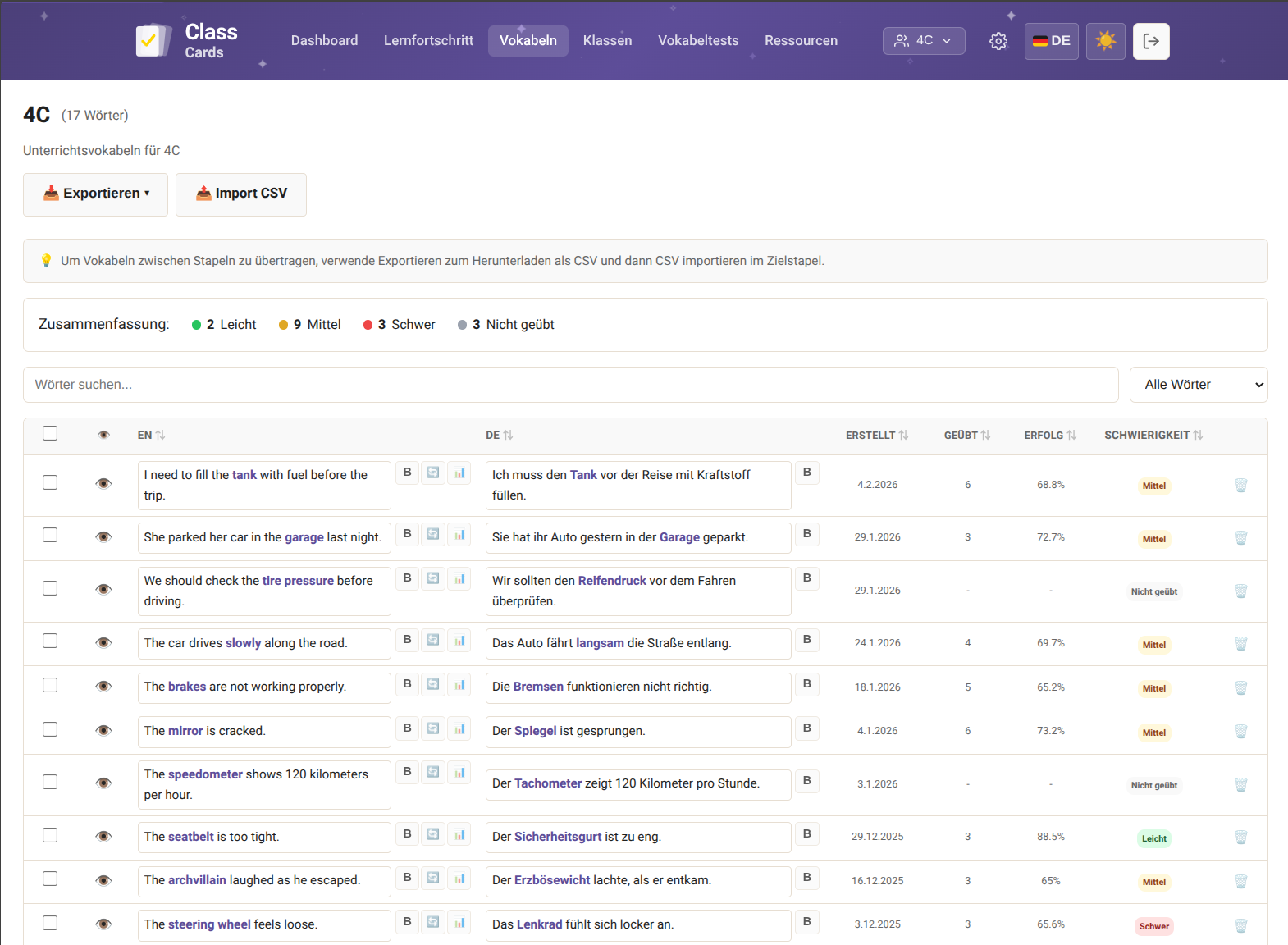The image size is (1288, 945).
Task: Click the 'Wörter suchen...' search field
Action: pos(570,385)
